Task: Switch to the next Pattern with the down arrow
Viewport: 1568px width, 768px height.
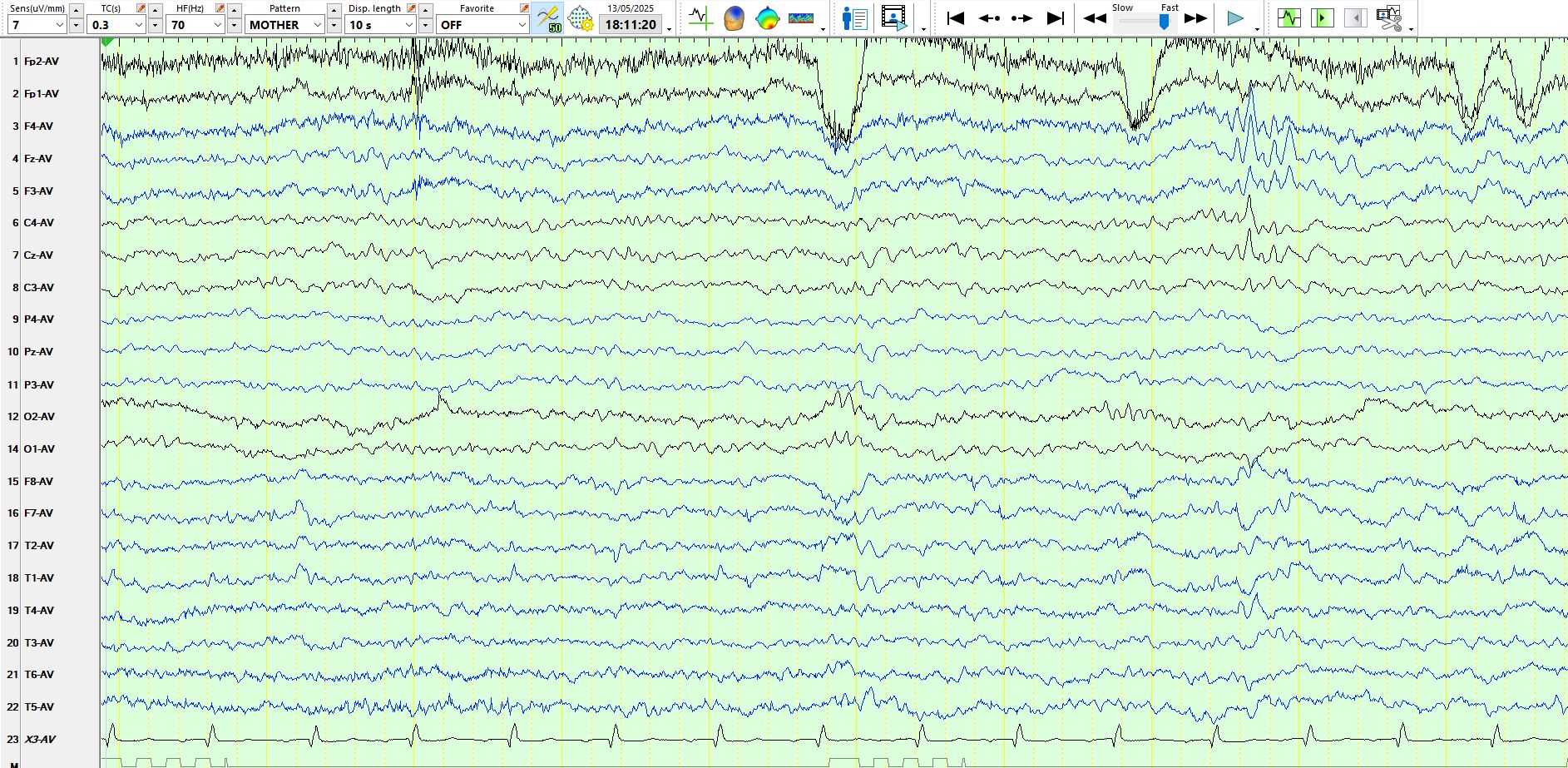Action: coord(334,25)
